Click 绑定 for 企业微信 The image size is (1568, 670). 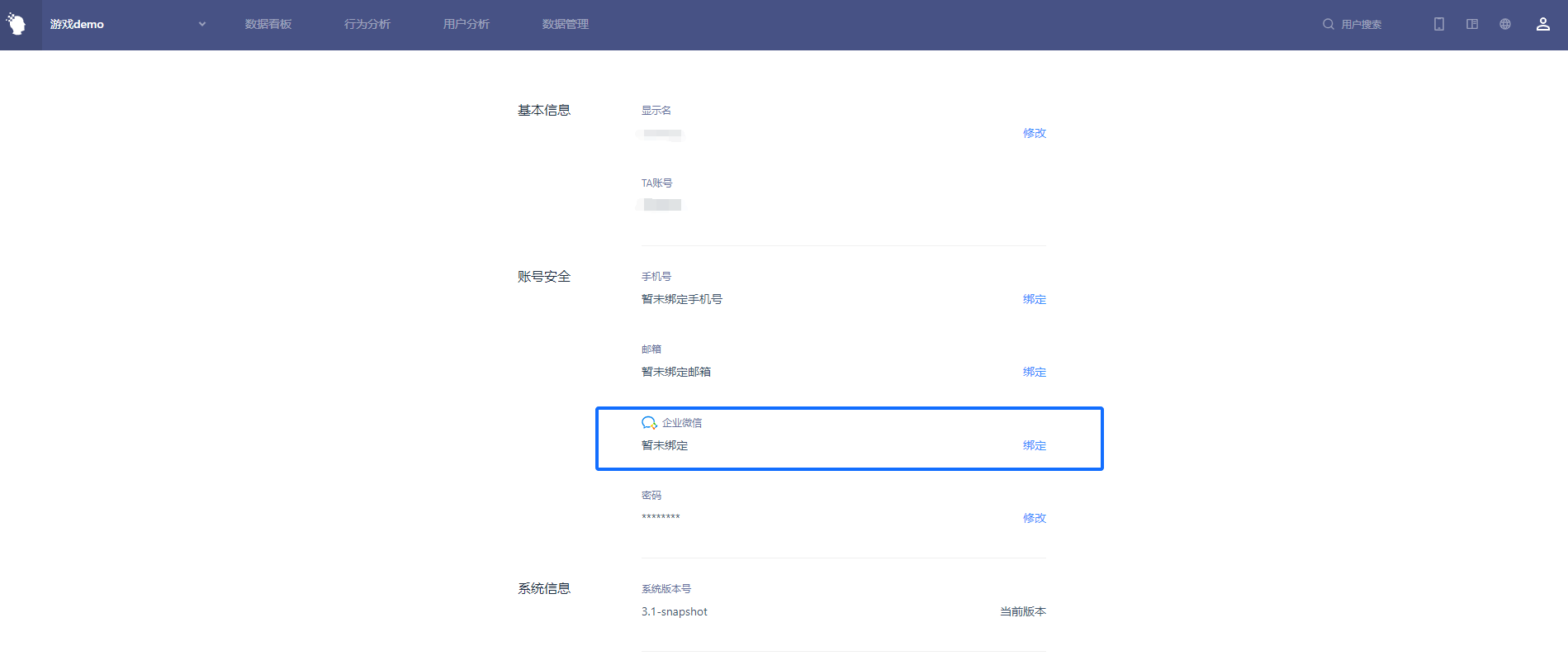click(1034, 445)
